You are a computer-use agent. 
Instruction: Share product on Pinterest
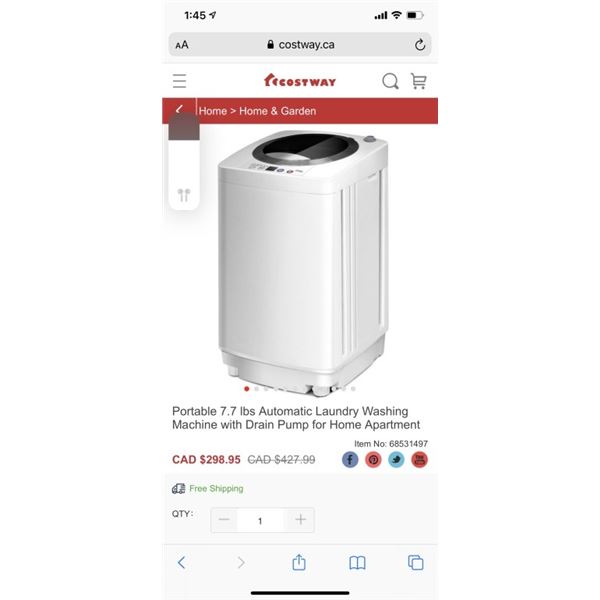[373, 460]
